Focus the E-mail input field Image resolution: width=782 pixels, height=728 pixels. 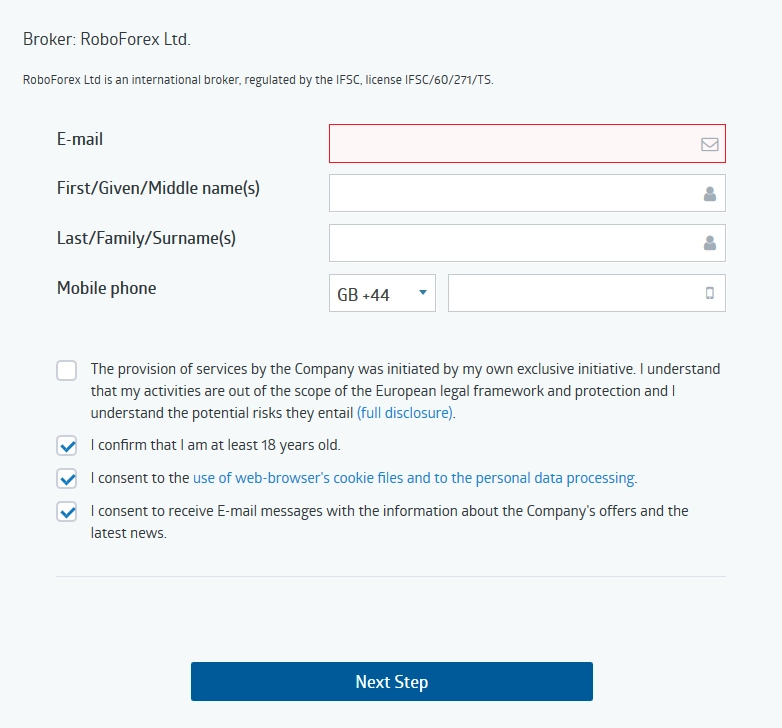(x=527, y=144)
